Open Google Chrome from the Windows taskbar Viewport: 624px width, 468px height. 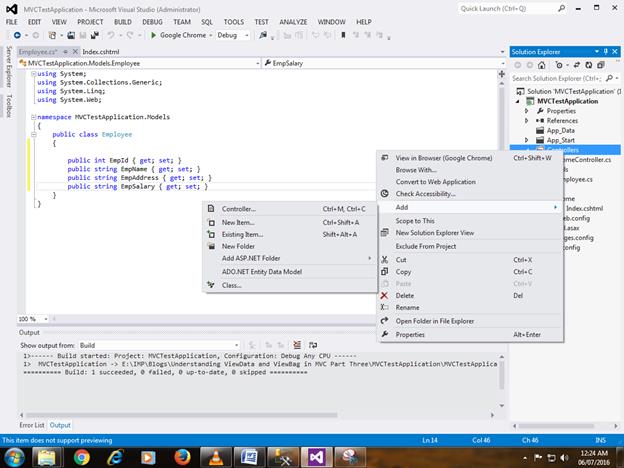click(82, 455)
